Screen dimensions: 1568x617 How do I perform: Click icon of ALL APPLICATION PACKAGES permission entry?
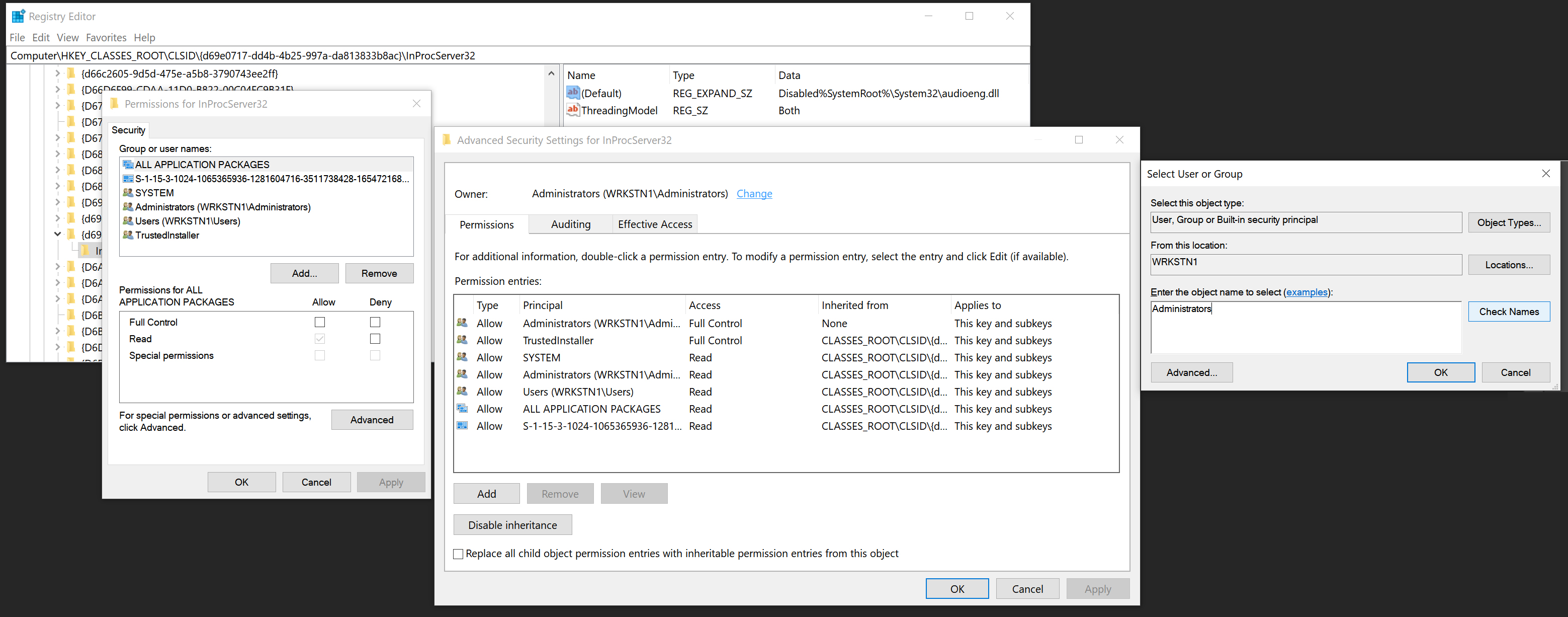(462, 408)
